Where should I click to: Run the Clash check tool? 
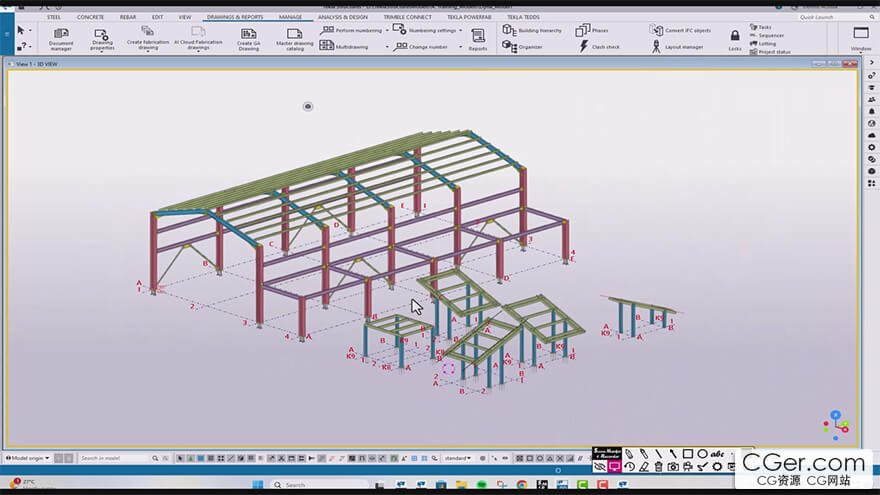coord(584,46)
